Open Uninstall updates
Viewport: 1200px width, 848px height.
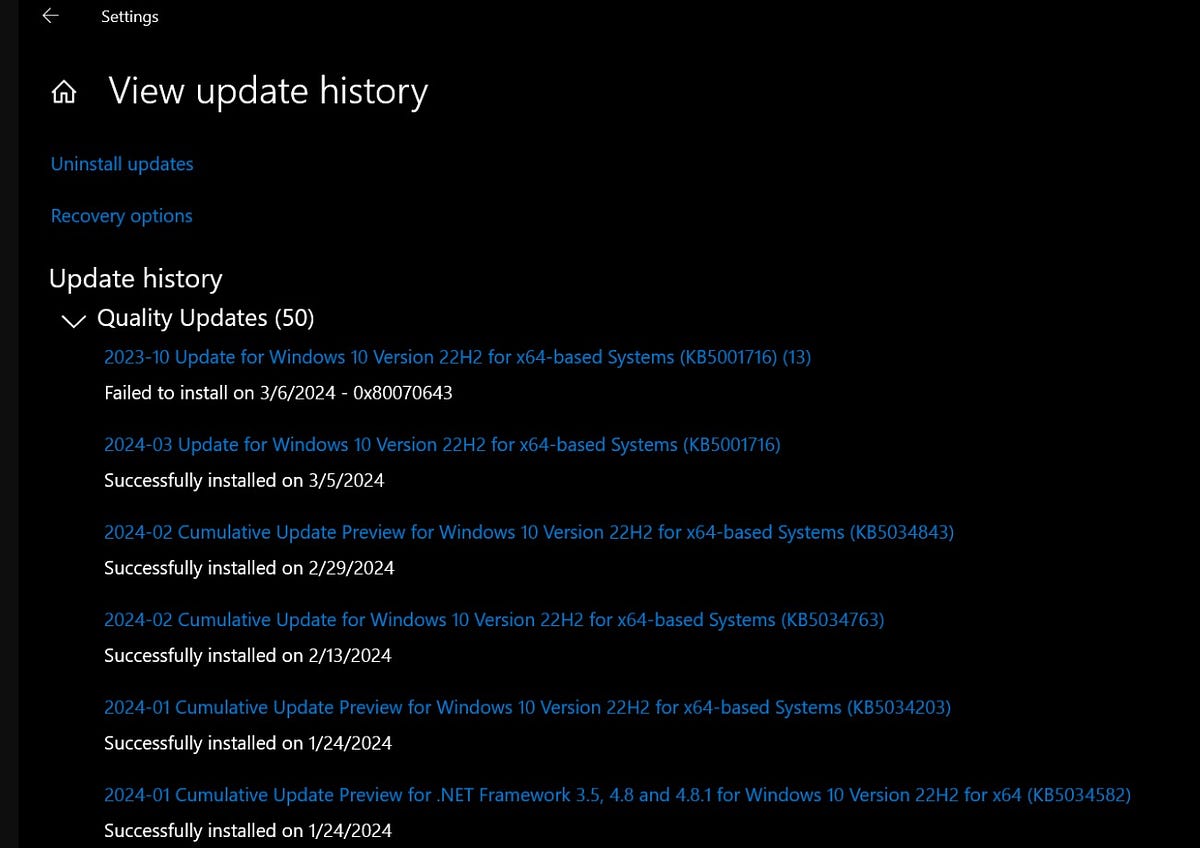[x=121, y=163]
